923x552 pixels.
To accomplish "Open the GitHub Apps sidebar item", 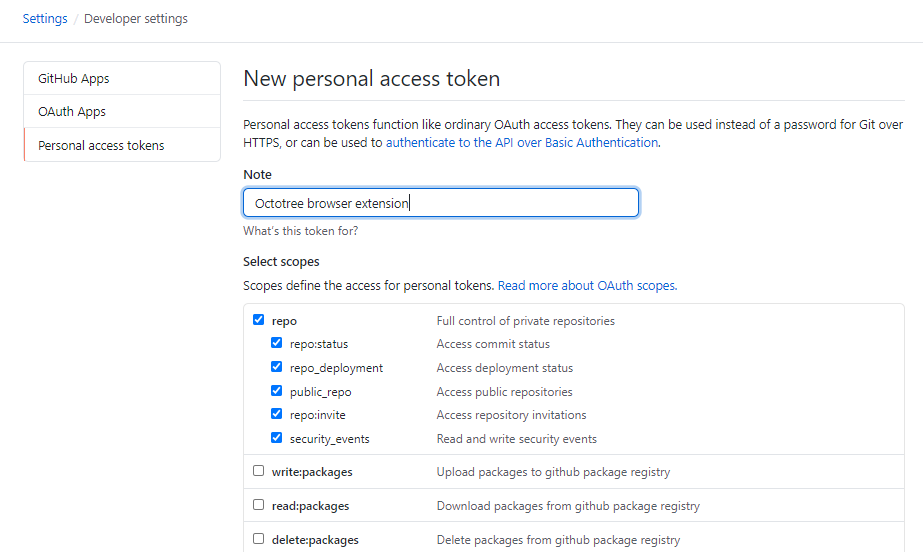I will coord(122,78).
